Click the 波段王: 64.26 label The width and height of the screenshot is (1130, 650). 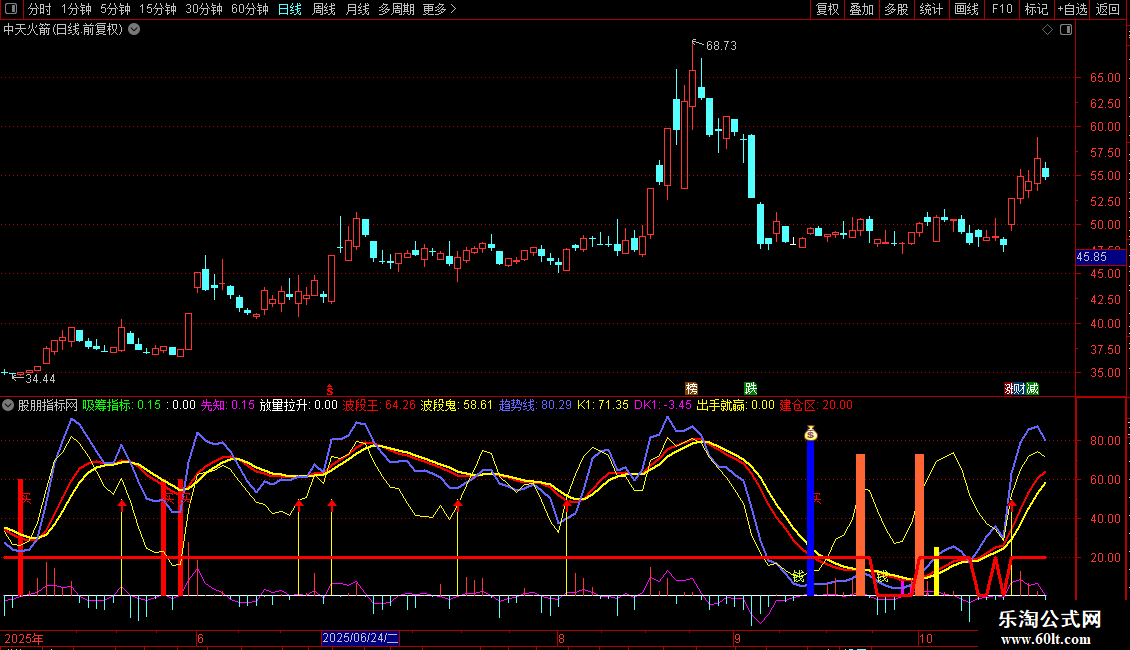[x=379, y=405]
